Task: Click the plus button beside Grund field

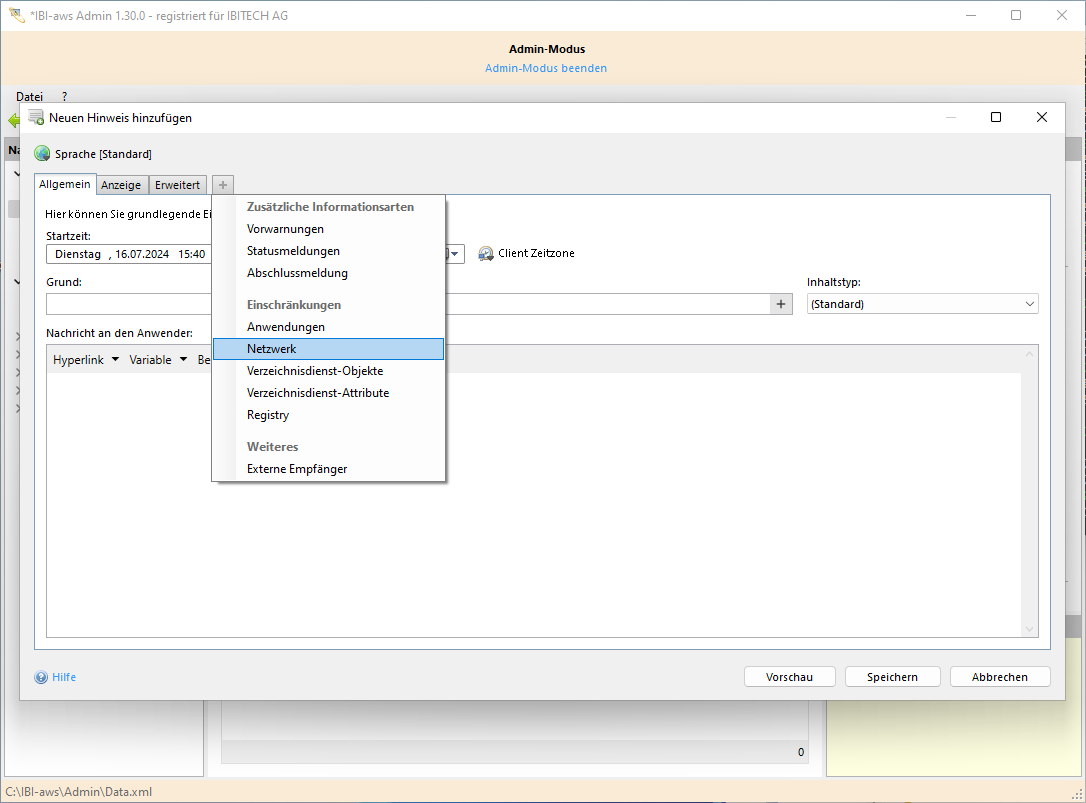Action: coord(781,304)
